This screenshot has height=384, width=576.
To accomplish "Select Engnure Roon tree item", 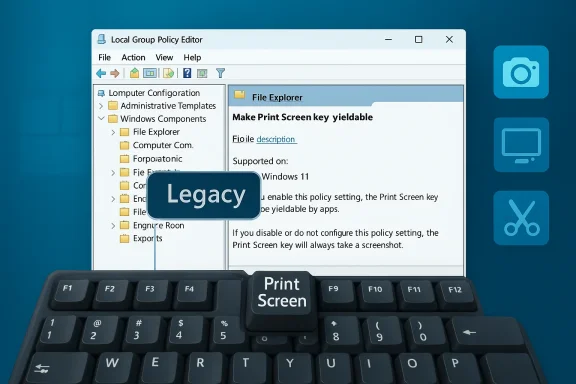I will pos(158,225).
